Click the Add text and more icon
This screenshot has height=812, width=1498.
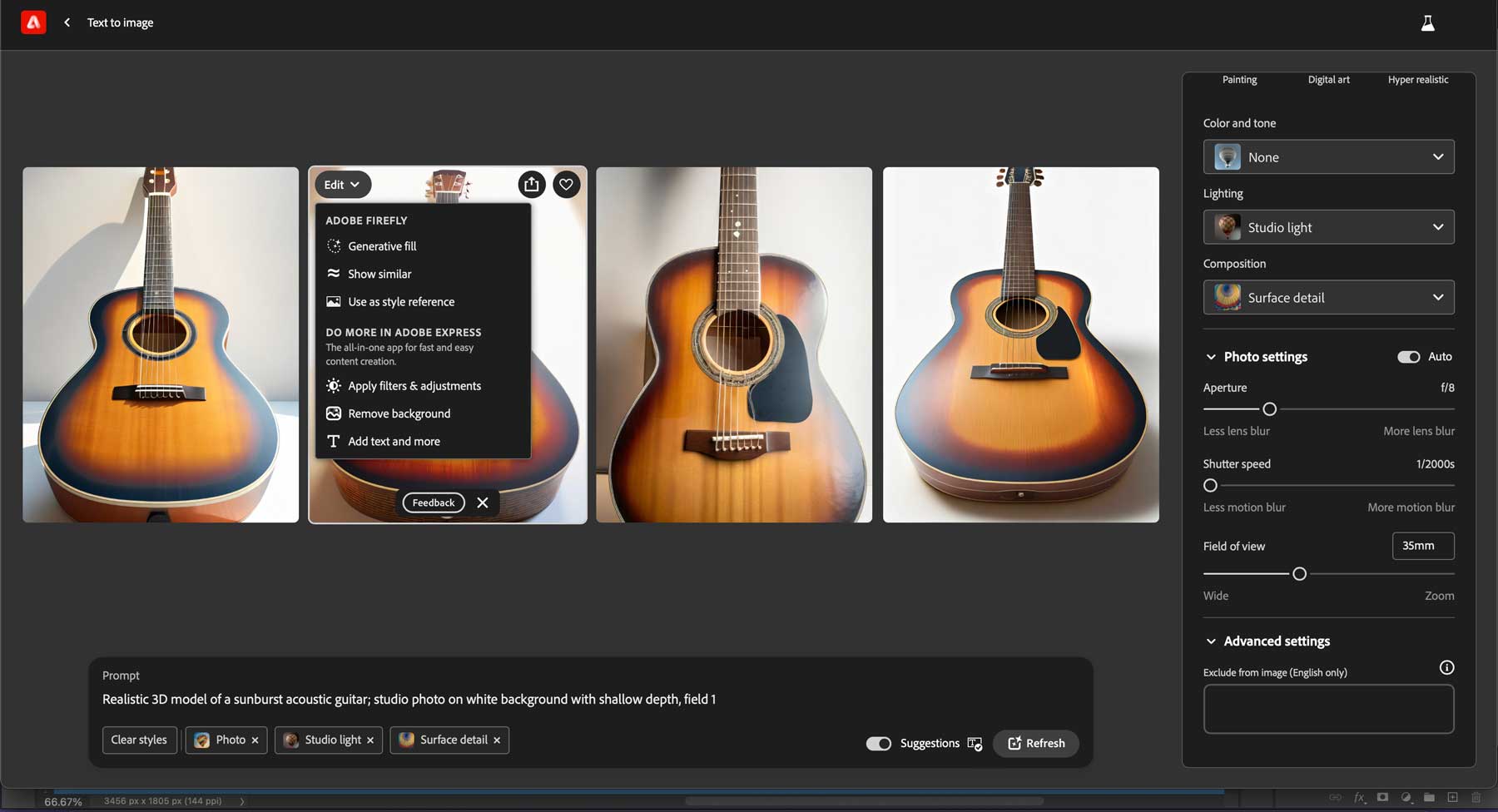pyautogui.click(x=333, y=441)
